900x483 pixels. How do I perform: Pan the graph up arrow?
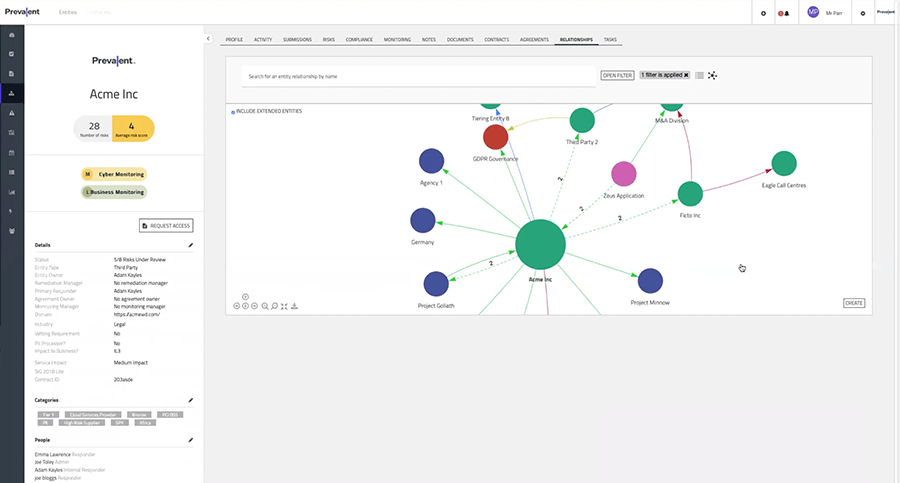point(245,297)
